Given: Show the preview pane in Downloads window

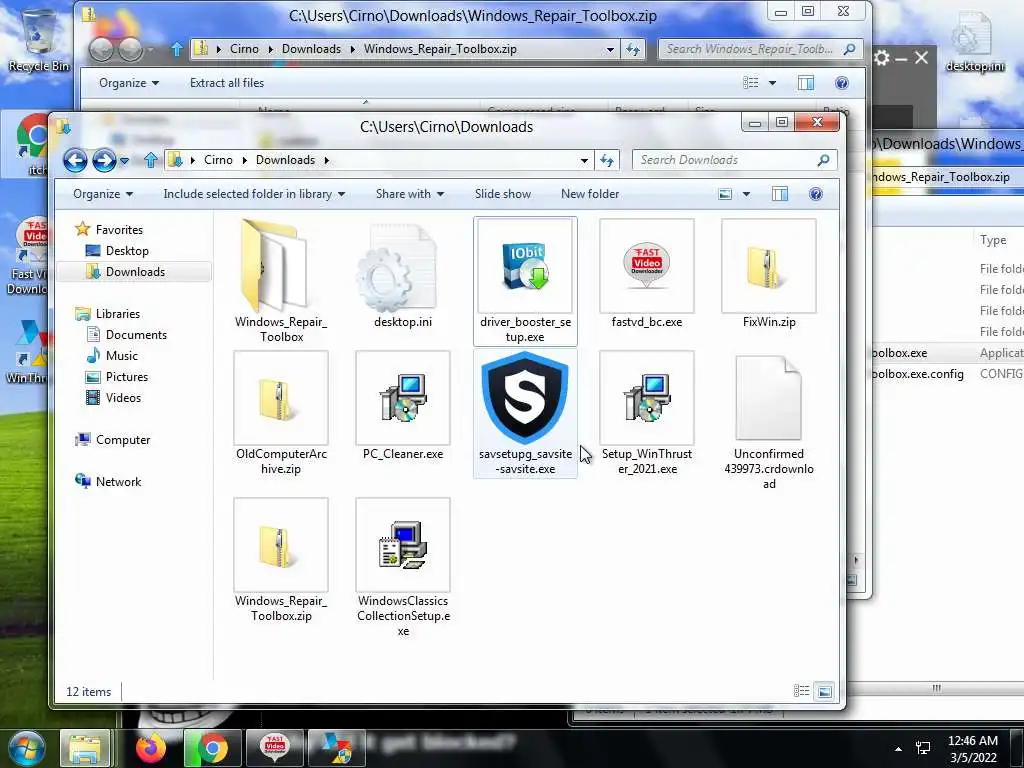Looking at the screenshot, I should [780, 194].
